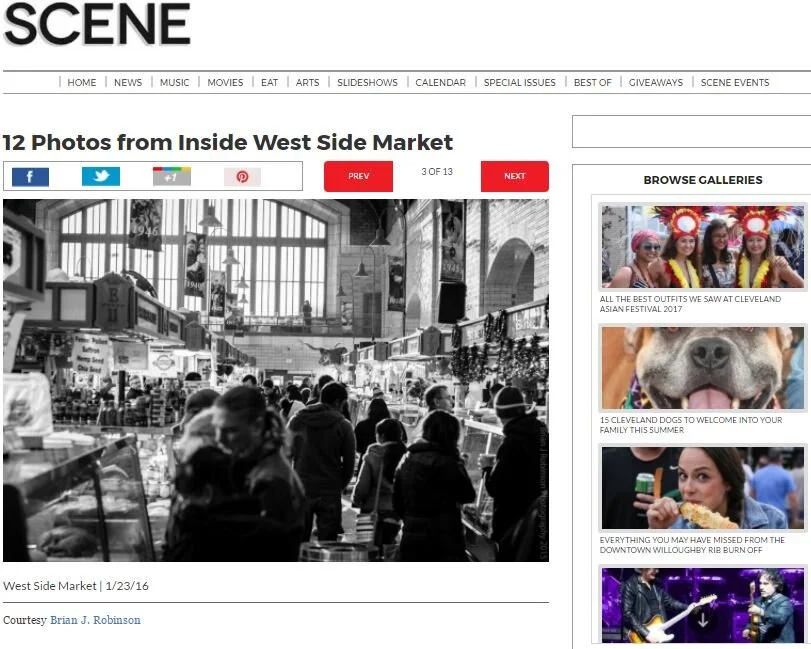Click the Google +1 share icon

(x=172, y=176)
